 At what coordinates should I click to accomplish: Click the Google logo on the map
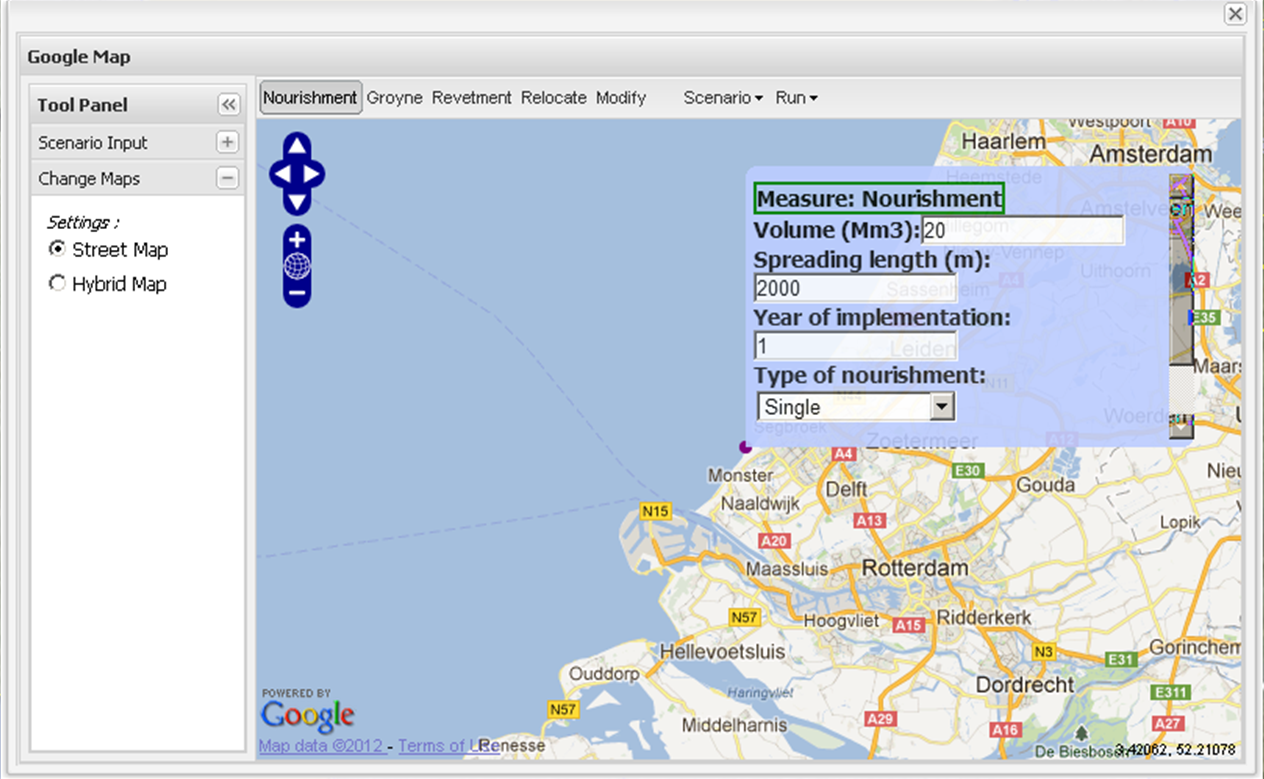307,715
